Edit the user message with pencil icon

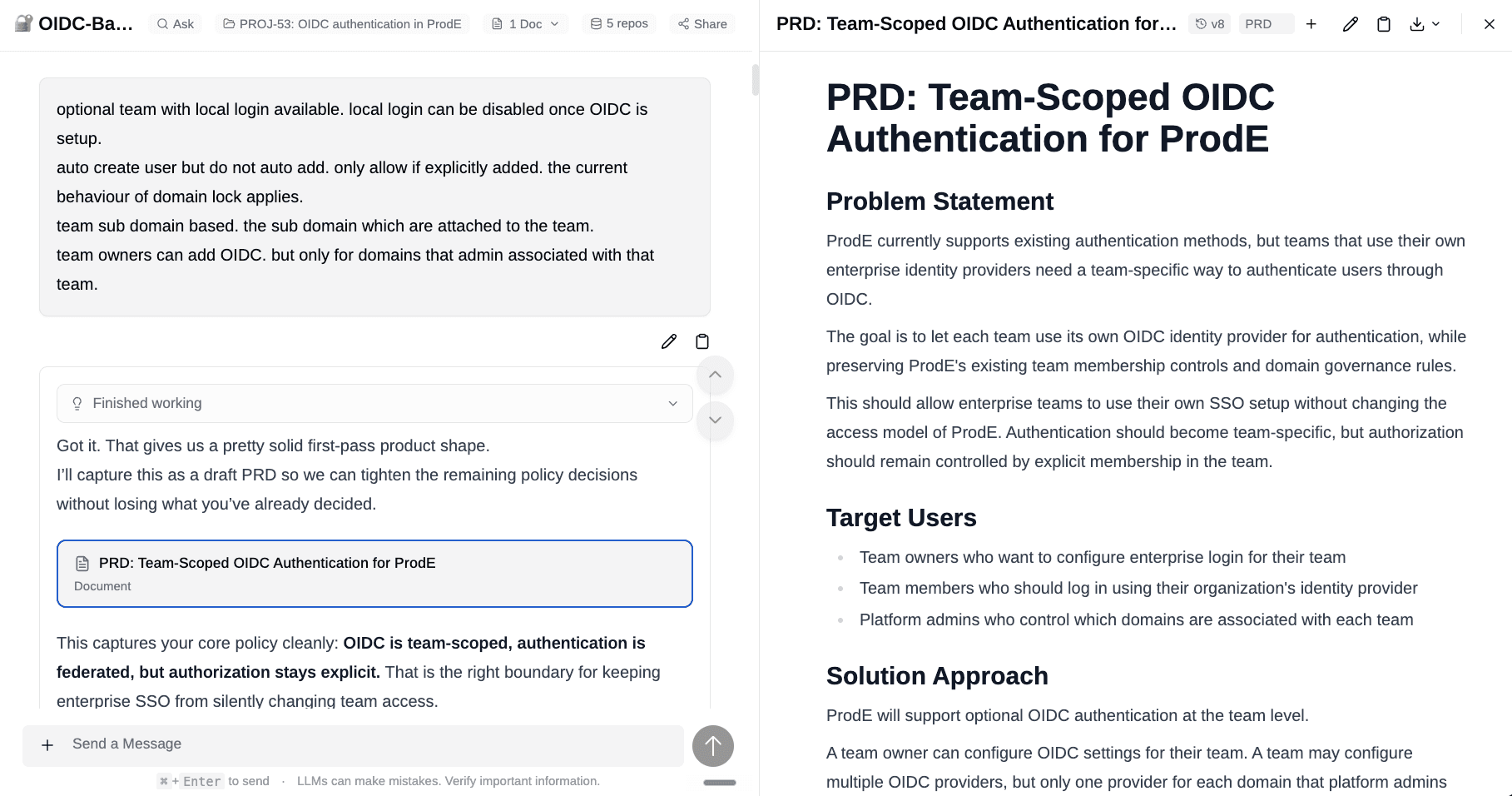[669, 341]
